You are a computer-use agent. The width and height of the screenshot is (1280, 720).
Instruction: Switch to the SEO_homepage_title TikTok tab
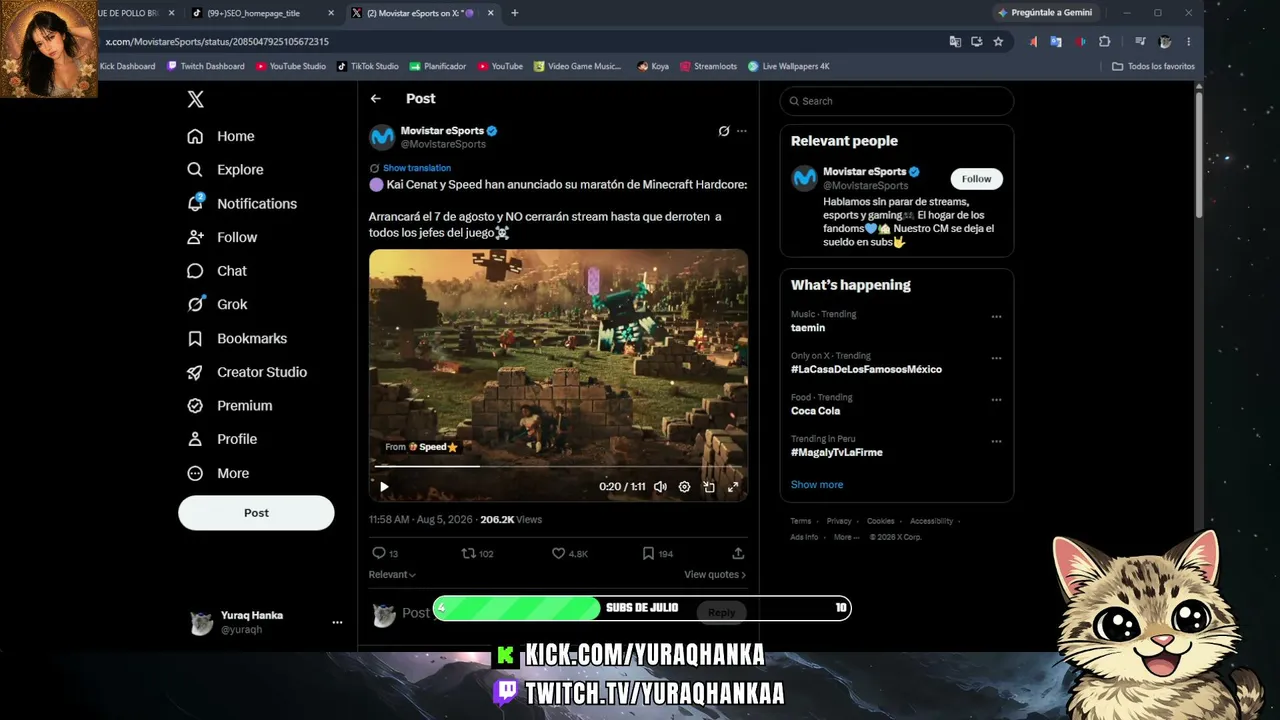[261, 13]
